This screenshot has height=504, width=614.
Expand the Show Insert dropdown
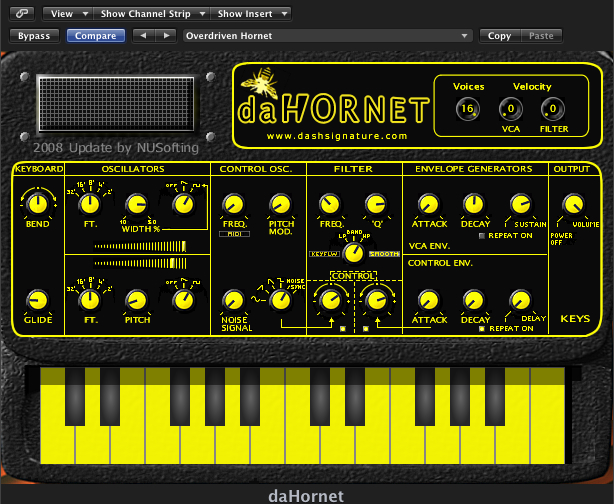[251, 14]
